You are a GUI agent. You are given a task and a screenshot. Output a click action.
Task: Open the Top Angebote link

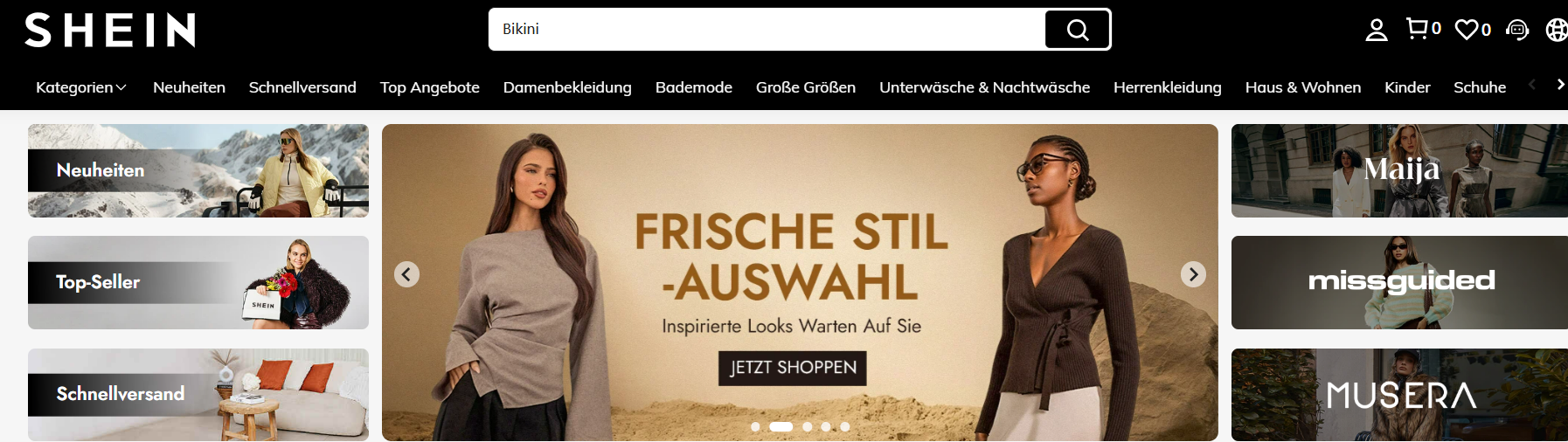point(430,87)
